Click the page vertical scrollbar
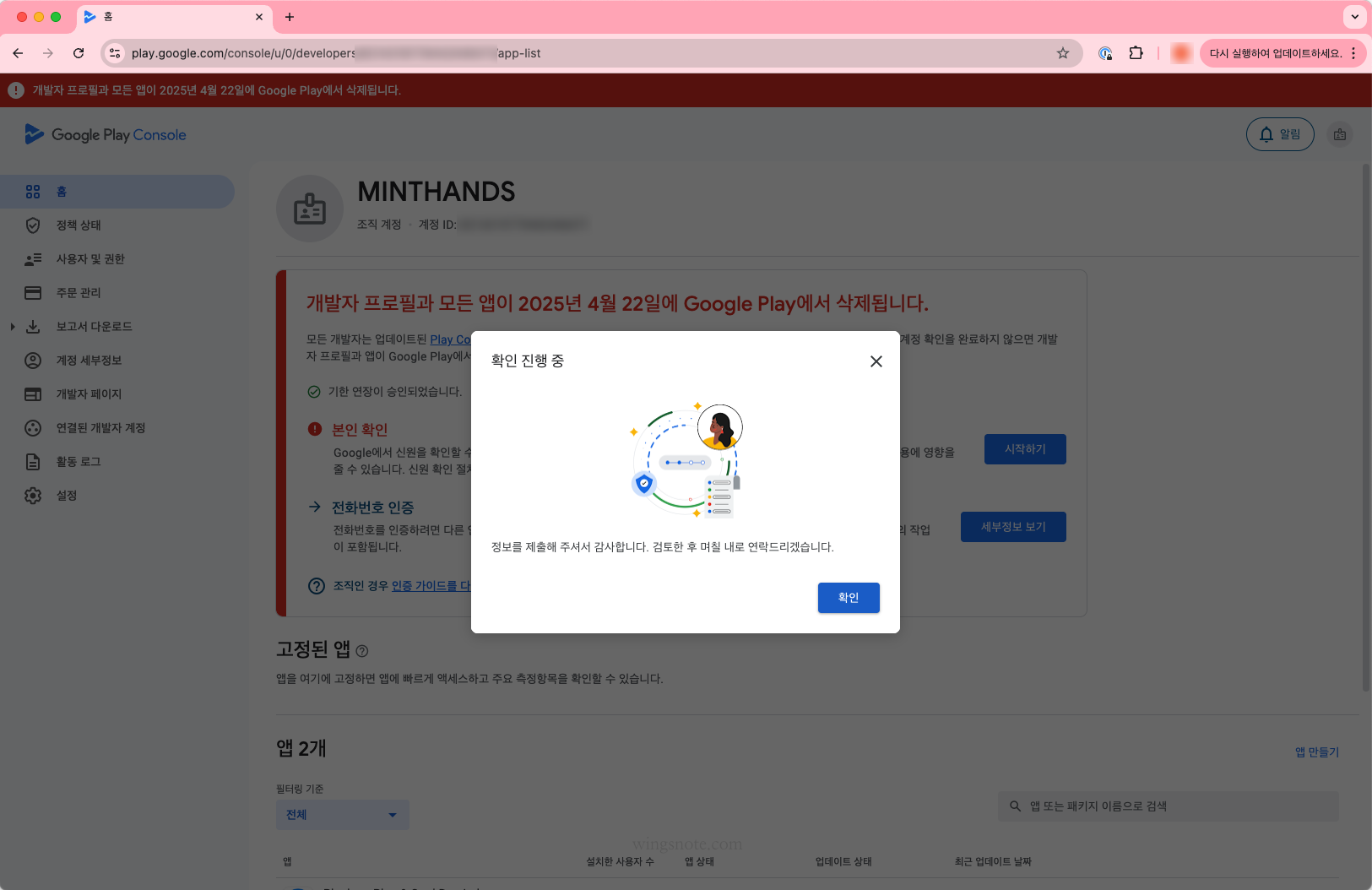This screenshot has width=1372, height=890. (1366, 427)
